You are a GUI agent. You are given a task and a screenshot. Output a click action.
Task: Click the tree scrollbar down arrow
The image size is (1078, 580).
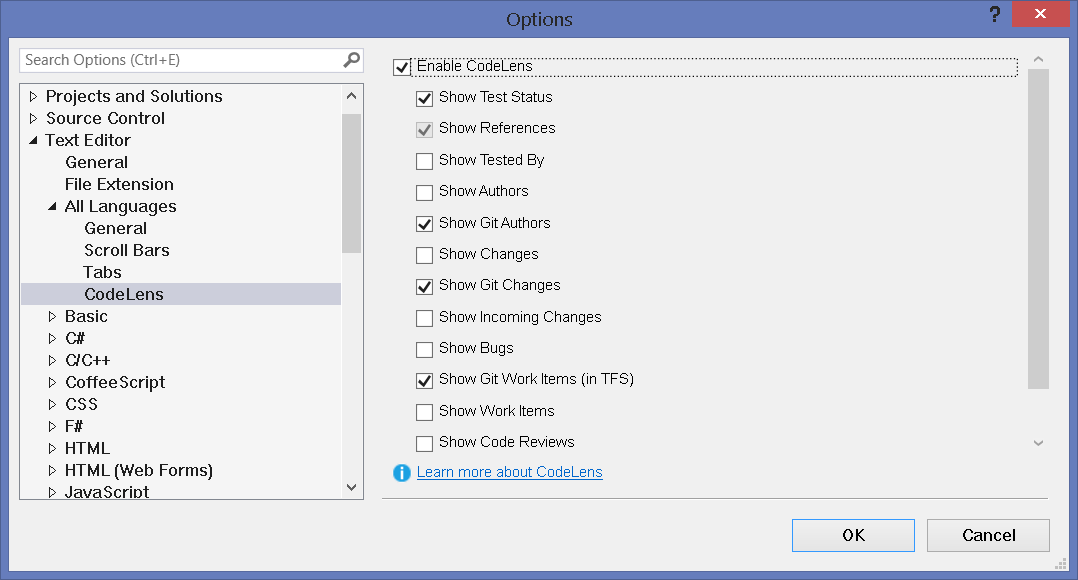pyautogui.click(x=351, y=487)
